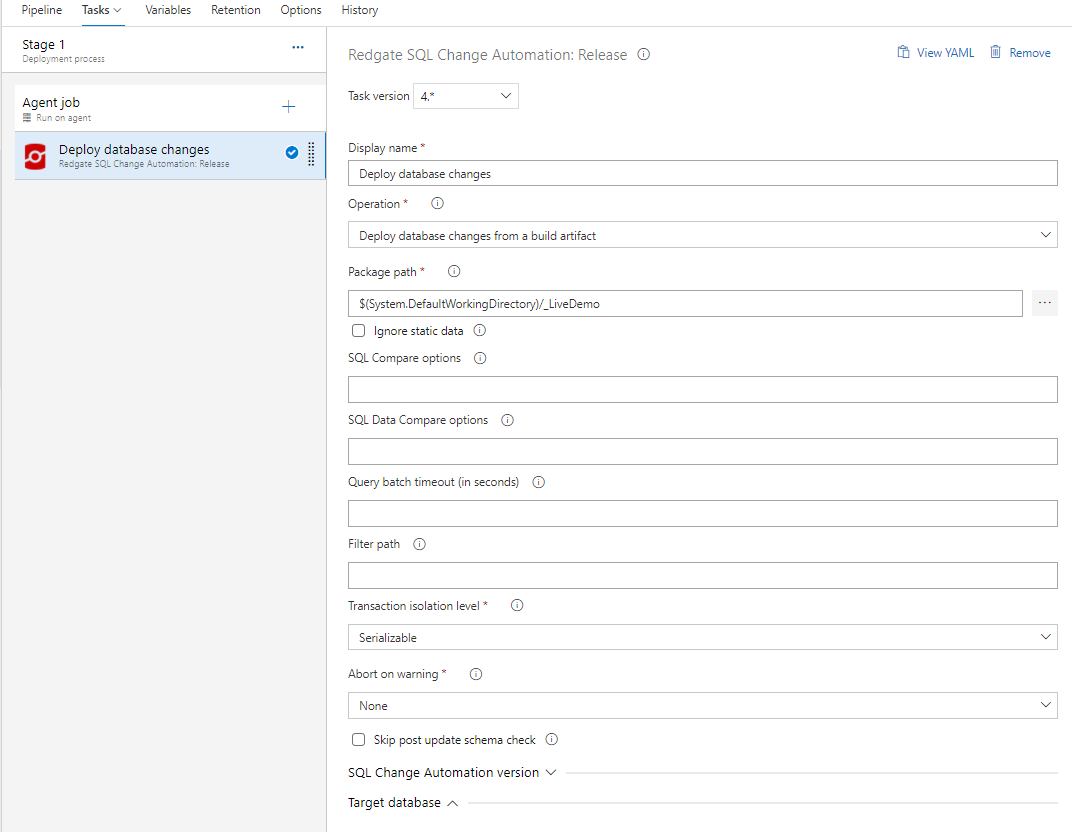Click the info icon for SQL Data Compare options
Viewport: 1072px width, 832px height.
507,420
